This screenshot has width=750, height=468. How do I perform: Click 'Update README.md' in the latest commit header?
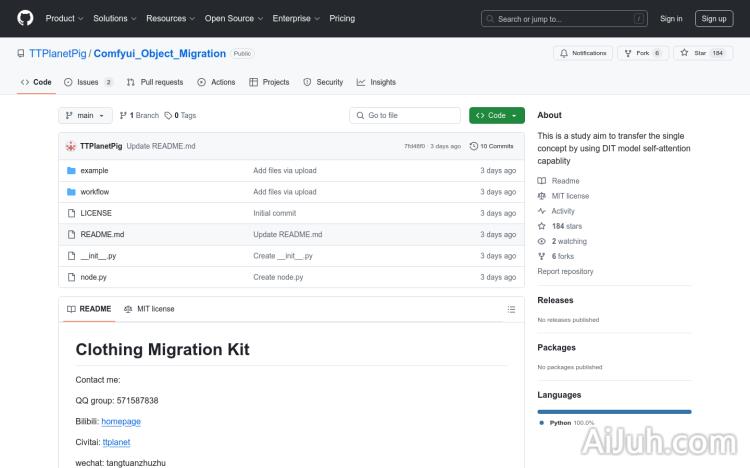tap(161, 146)
